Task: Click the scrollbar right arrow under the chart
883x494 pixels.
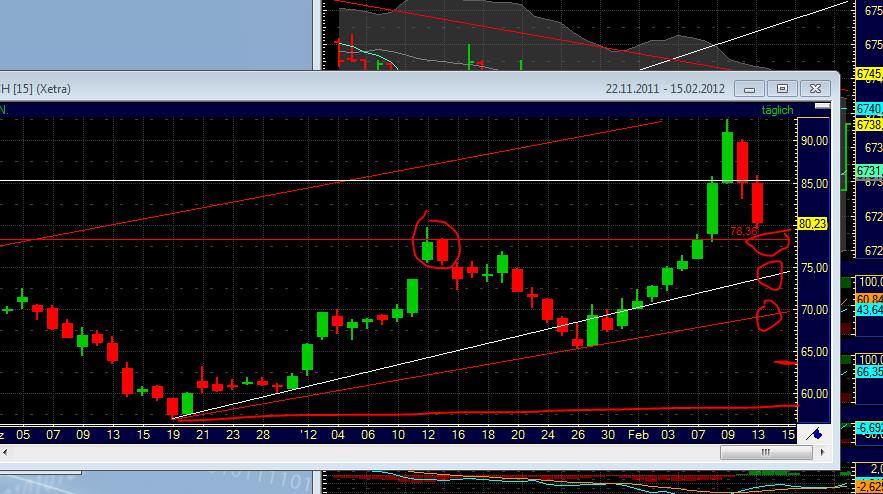Action: click(822, 452)
